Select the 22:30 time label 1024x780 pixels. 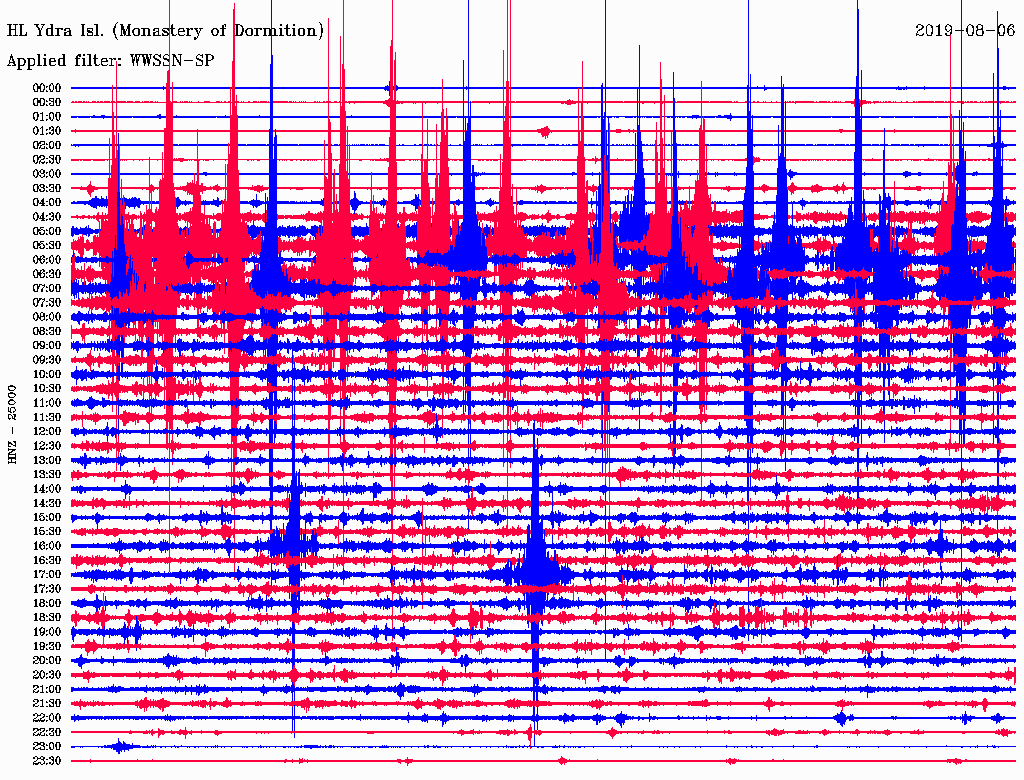tap(47, 732)
